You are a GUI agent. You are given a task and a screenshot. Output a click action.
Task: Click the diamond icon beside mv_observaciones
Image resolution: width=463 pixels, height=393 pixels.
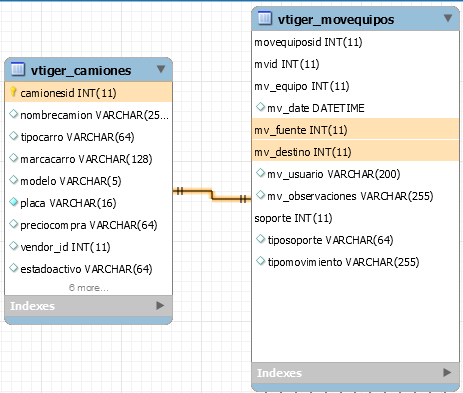tap(260, 195)
